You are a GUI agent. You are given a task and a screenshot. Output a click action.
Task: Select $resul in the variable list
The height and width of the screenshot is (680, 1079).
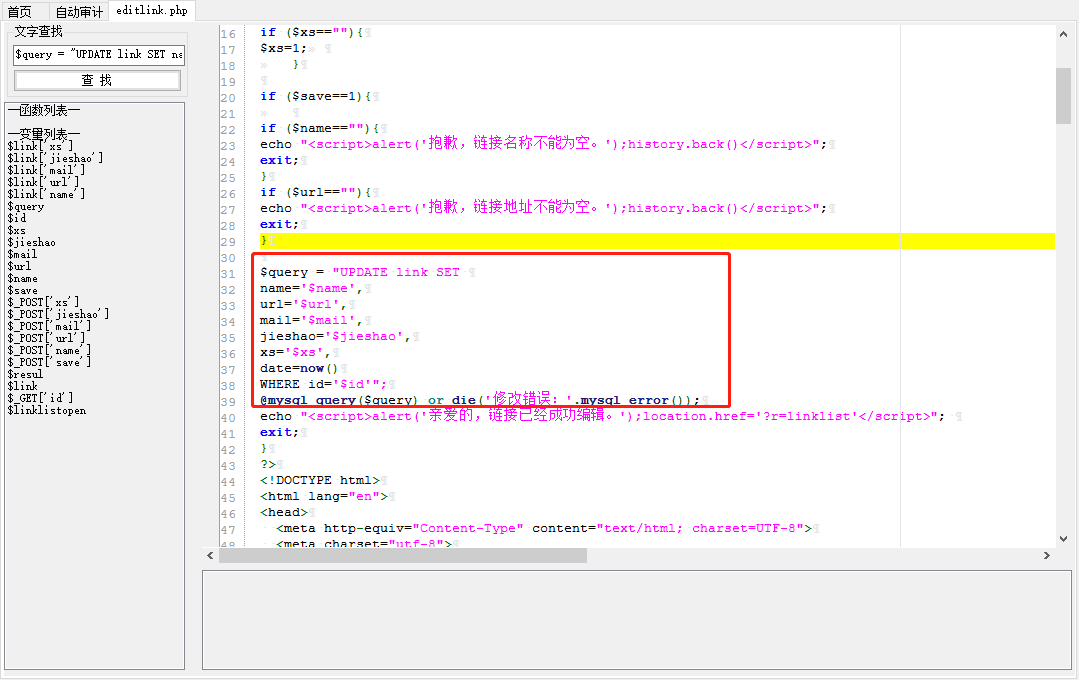pyautogui.click(x=25, y=374)
